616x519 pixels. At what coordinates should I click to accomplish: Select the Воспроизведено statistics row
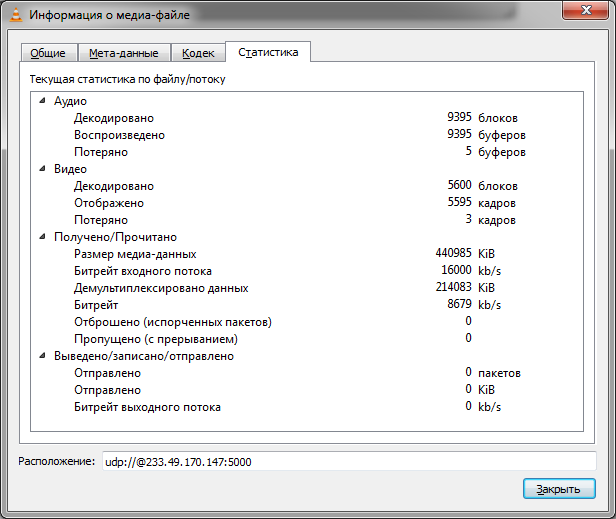[x=119, y=135]
